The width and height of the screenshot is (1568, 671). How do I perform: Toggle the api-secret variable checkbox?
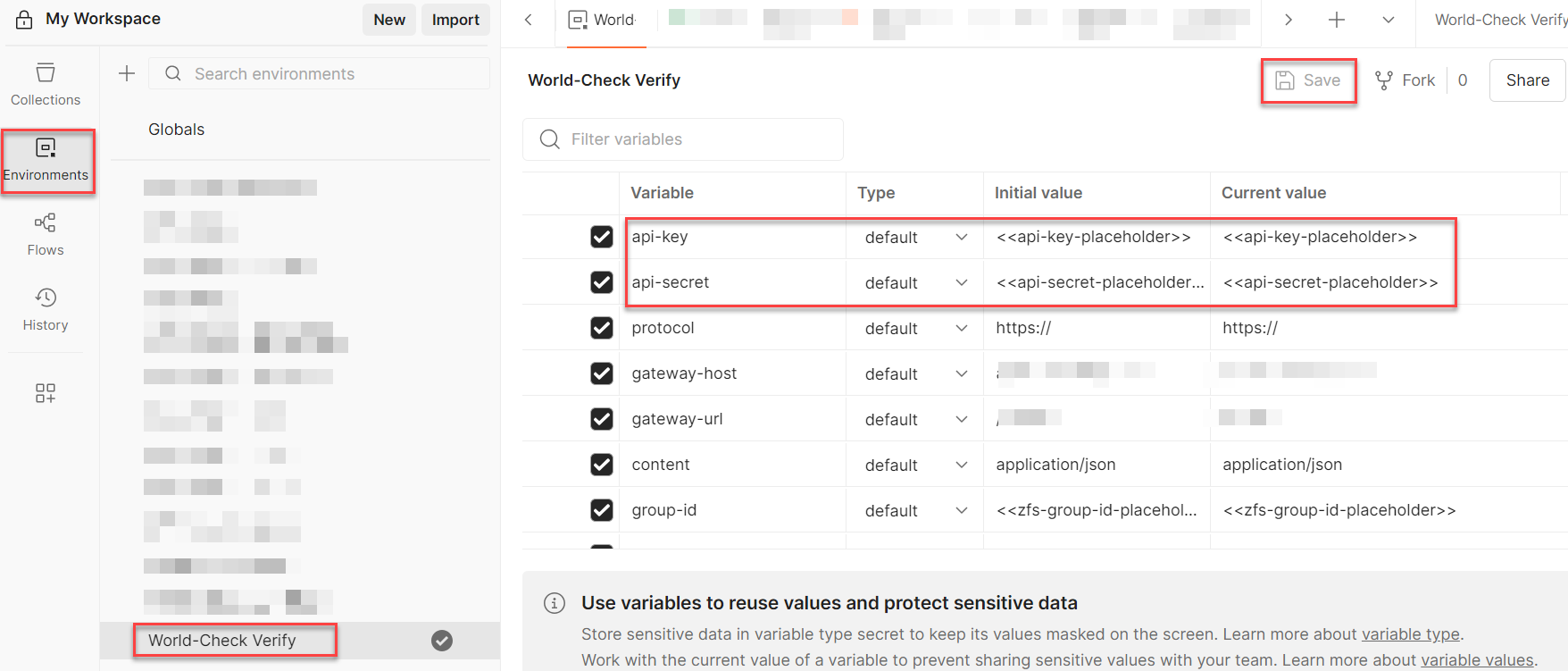point(602,282)
